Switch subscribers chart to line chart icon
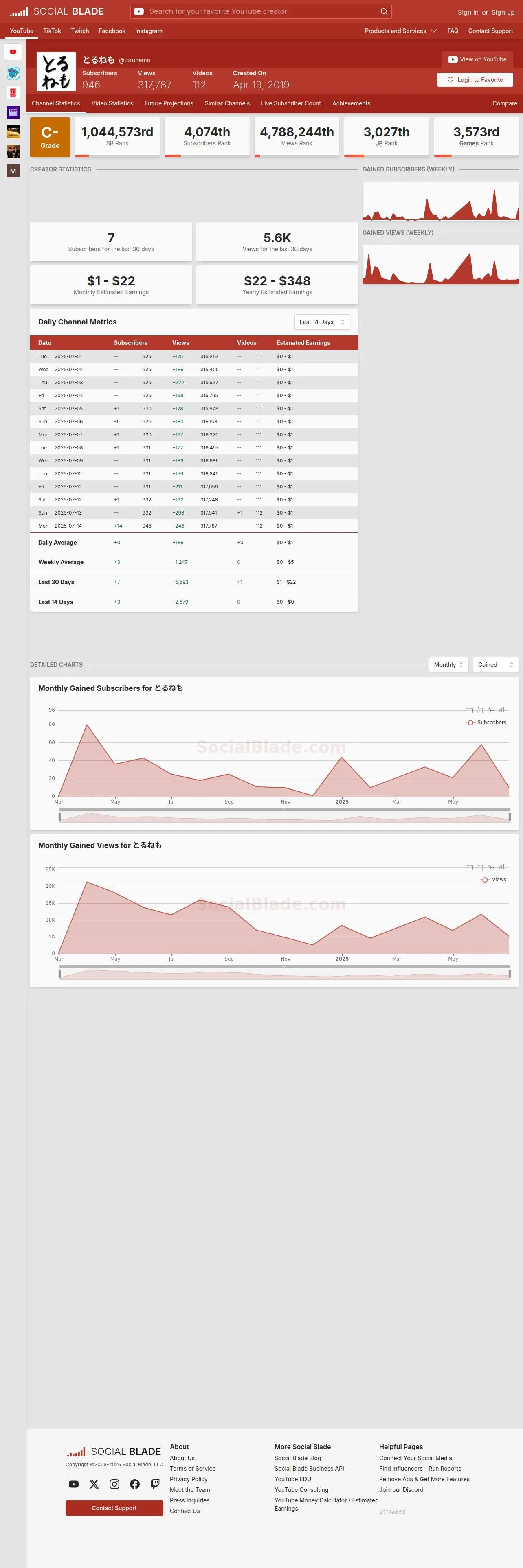This screenshot has width=523, height=1568. click(491, 710)
